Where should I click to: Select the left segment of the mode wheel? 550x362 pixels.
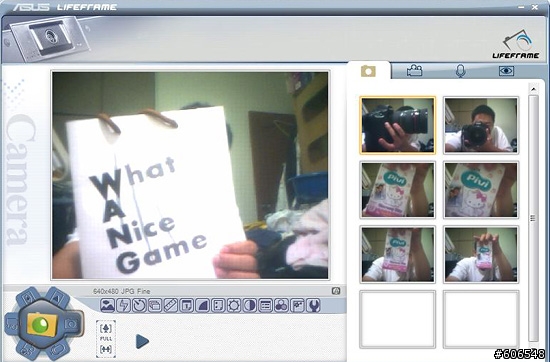tap(13, 323)
